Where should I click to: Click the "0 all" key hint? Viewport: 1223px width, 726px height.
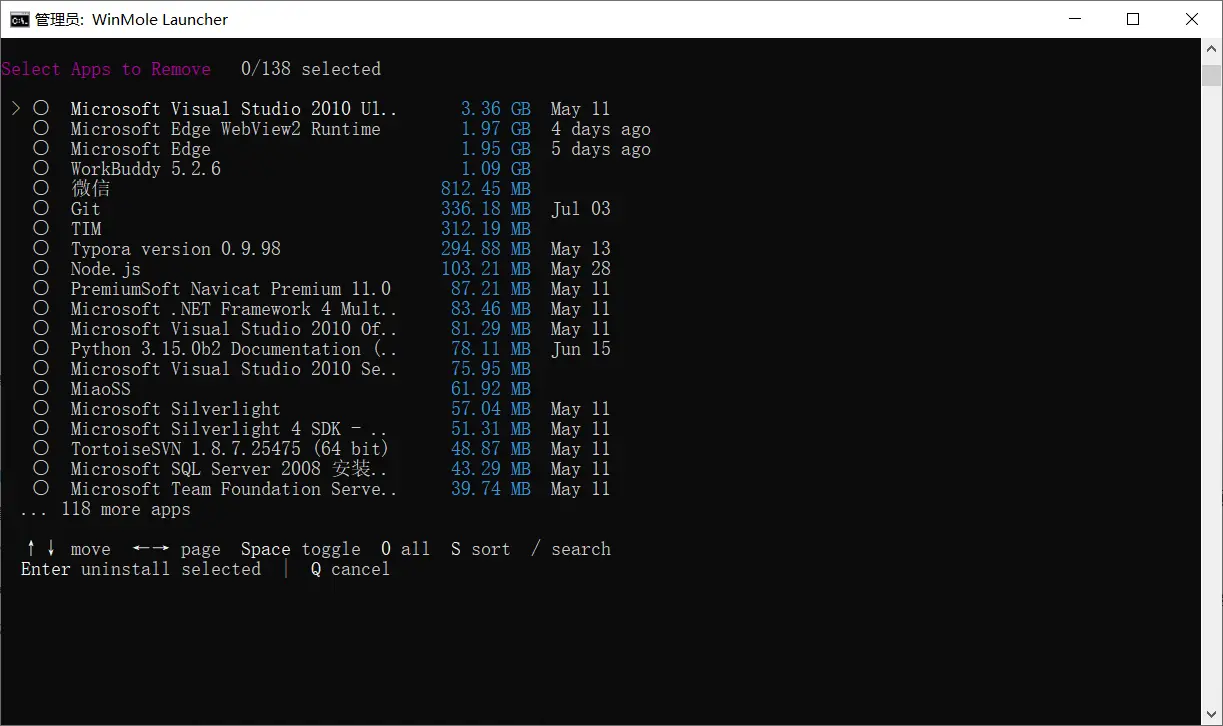click(x=406, y=549)
